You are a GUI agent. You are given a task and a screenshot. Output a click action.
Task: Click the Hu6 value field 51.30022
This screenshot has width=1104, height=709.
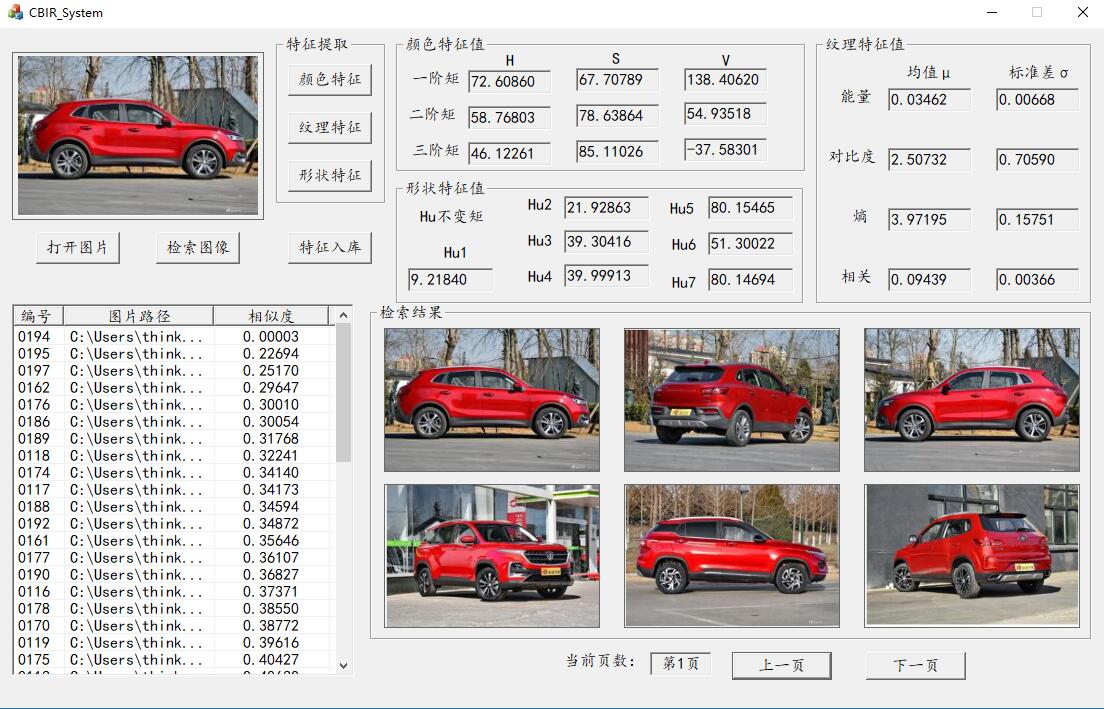pos(751,244)
